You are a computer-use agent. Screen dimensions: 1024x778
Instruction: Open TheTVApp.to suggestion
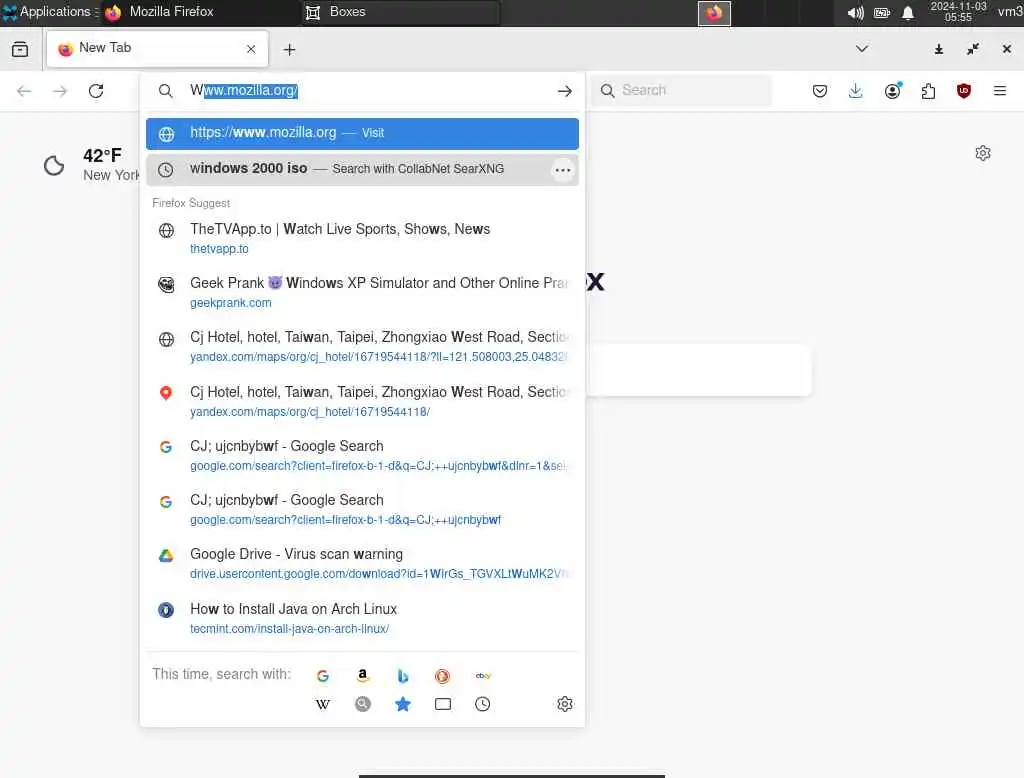click(362, 238)
